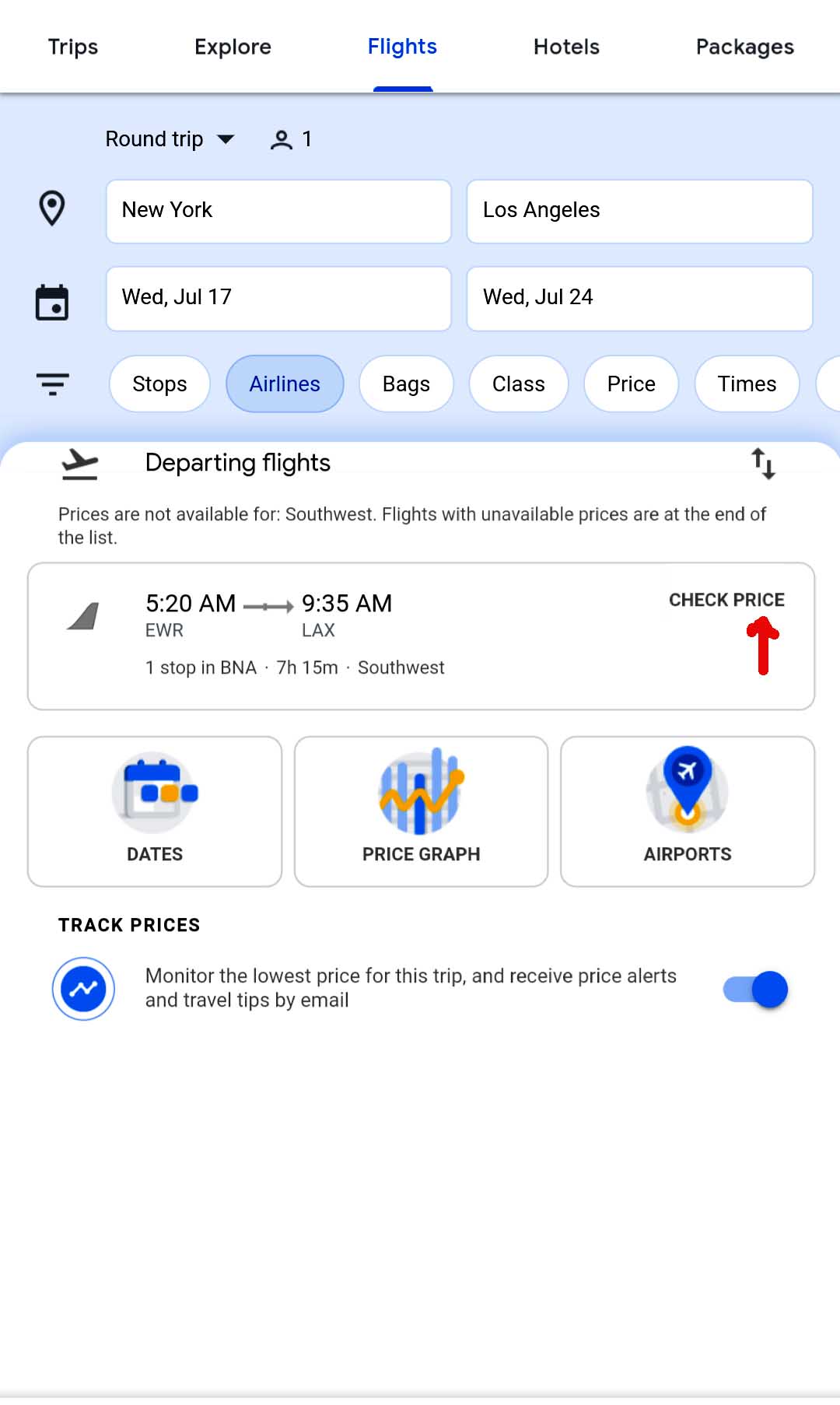This screenshot has height=1405, width=840.
Task: Tap the location pin icon
Action: tap(52, 208)
